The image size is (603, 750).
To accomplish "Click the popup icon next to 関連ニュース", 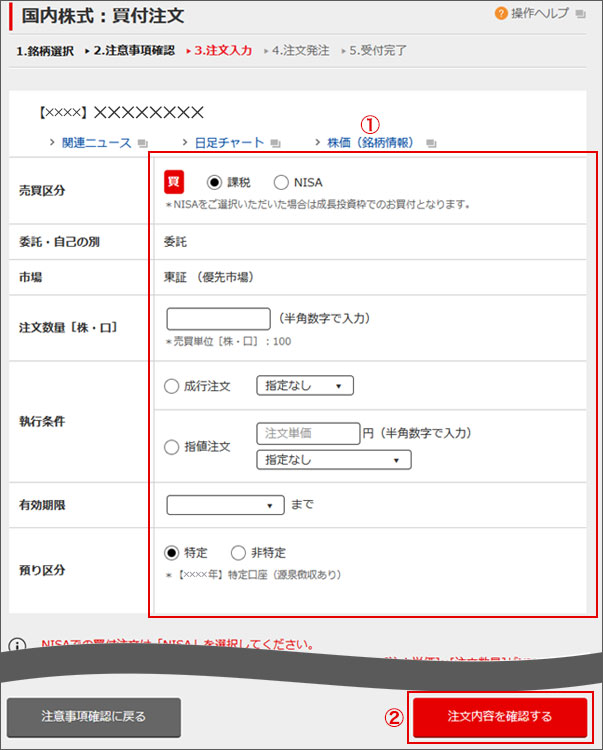I will [142, 144].
